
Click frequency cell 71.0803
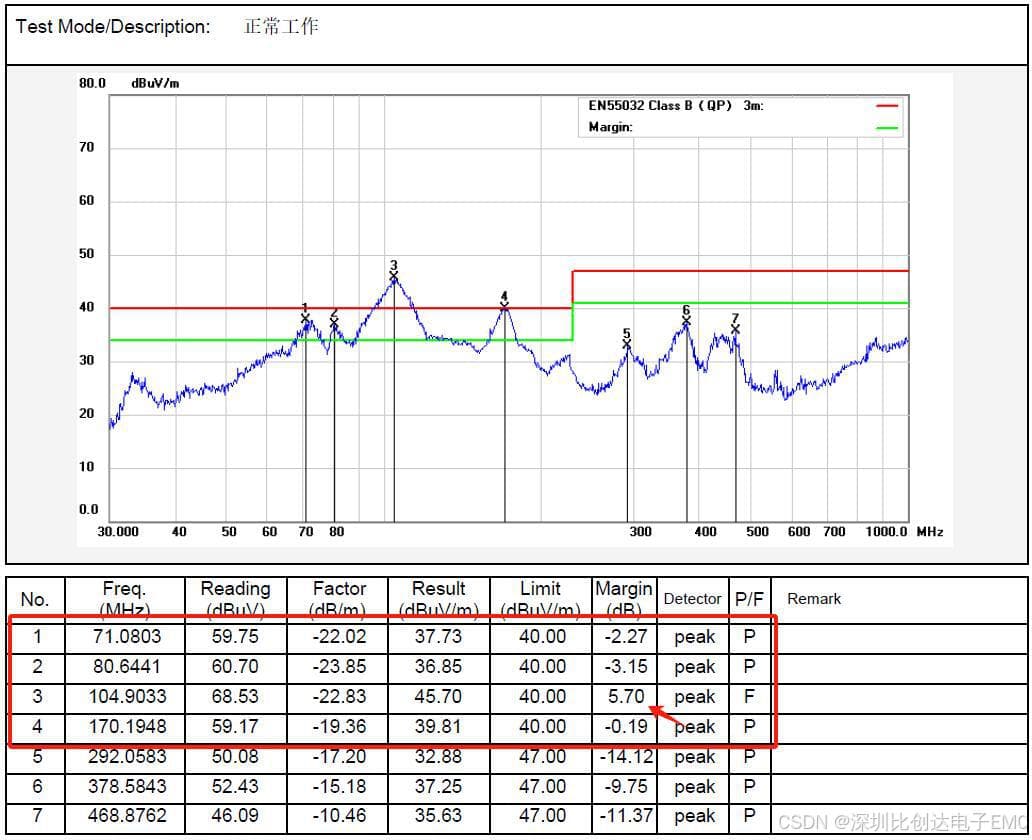point(126,637)
